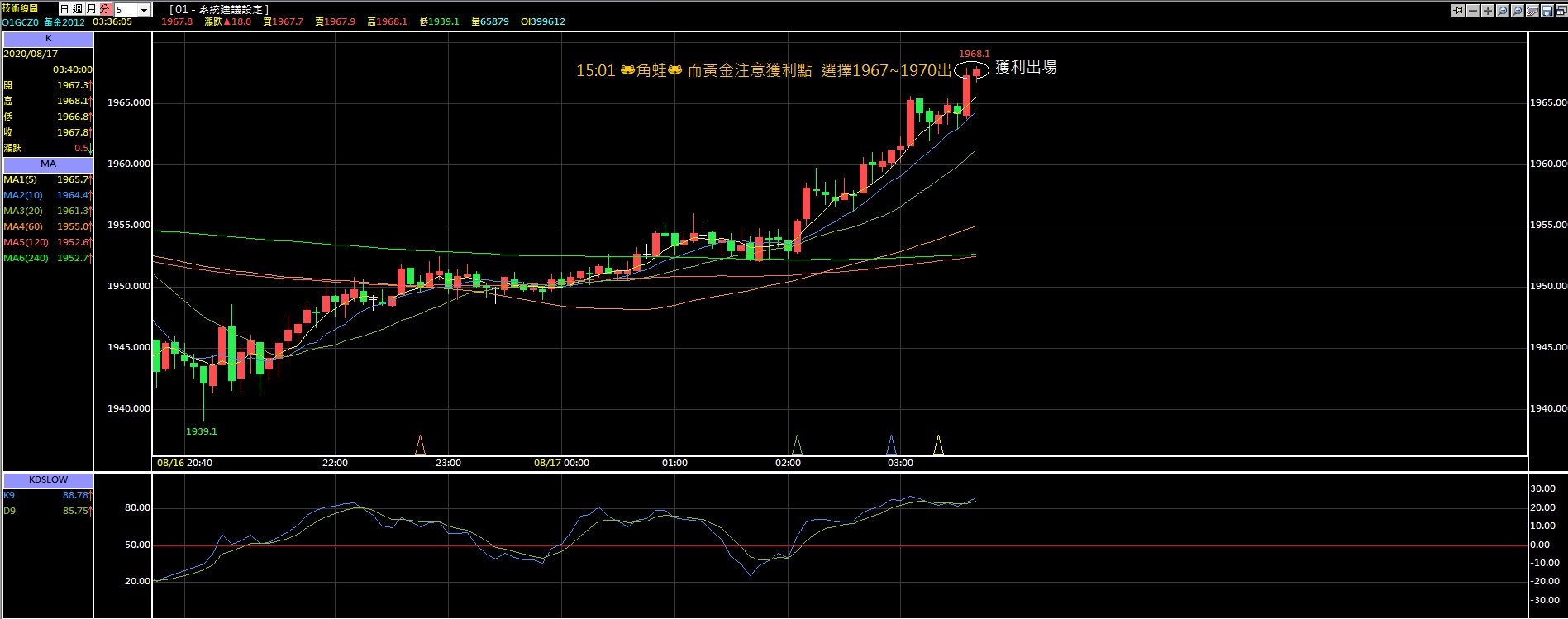Click the 獲利出場 annotation text
The width and height of the screenshot is (1568, 619).
tap(1025, 67)
